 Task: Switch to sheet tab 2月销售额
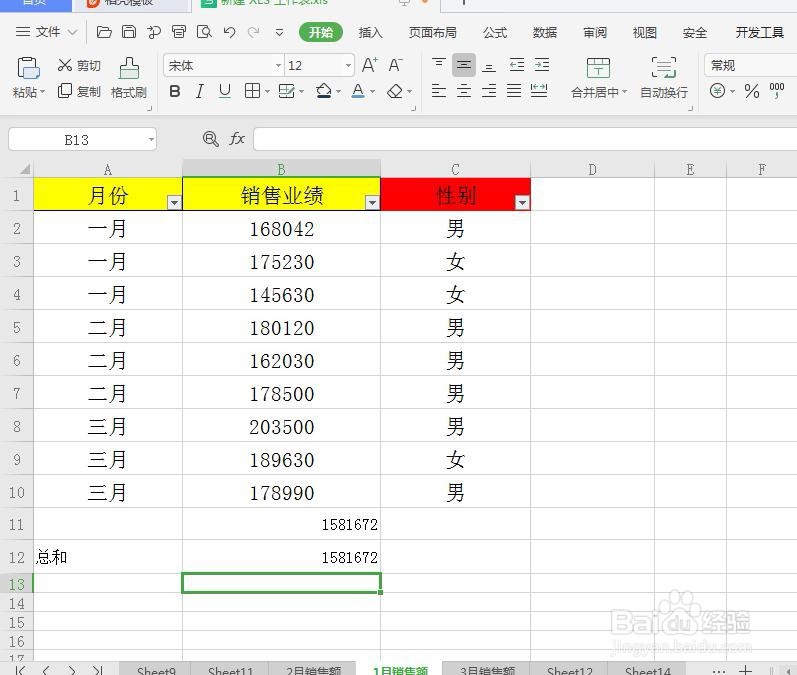click(314, 670)
